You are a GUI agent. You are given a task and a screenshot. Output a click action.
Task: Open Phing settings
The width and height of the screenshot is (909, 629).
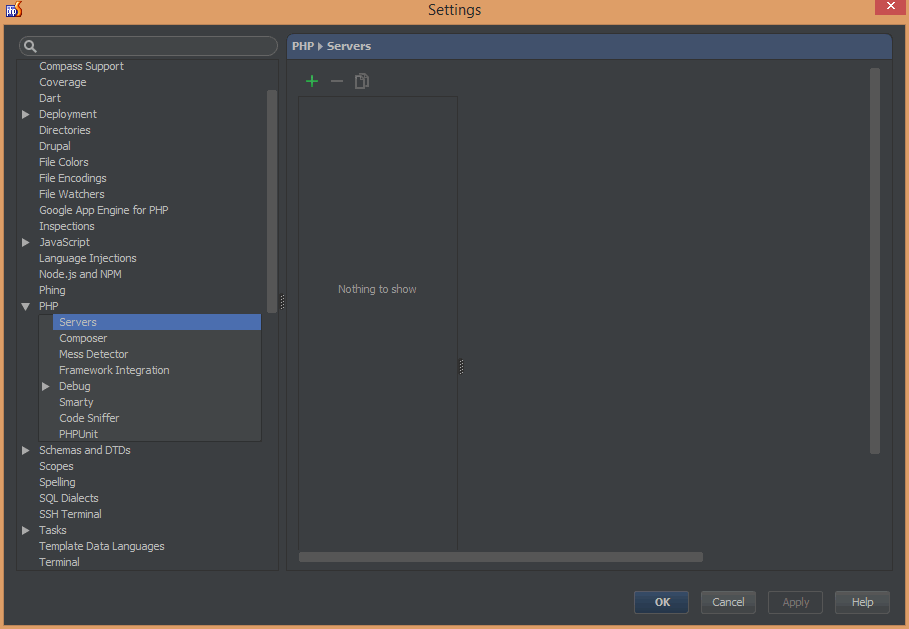pyautogui.click(x=52, y=290)
